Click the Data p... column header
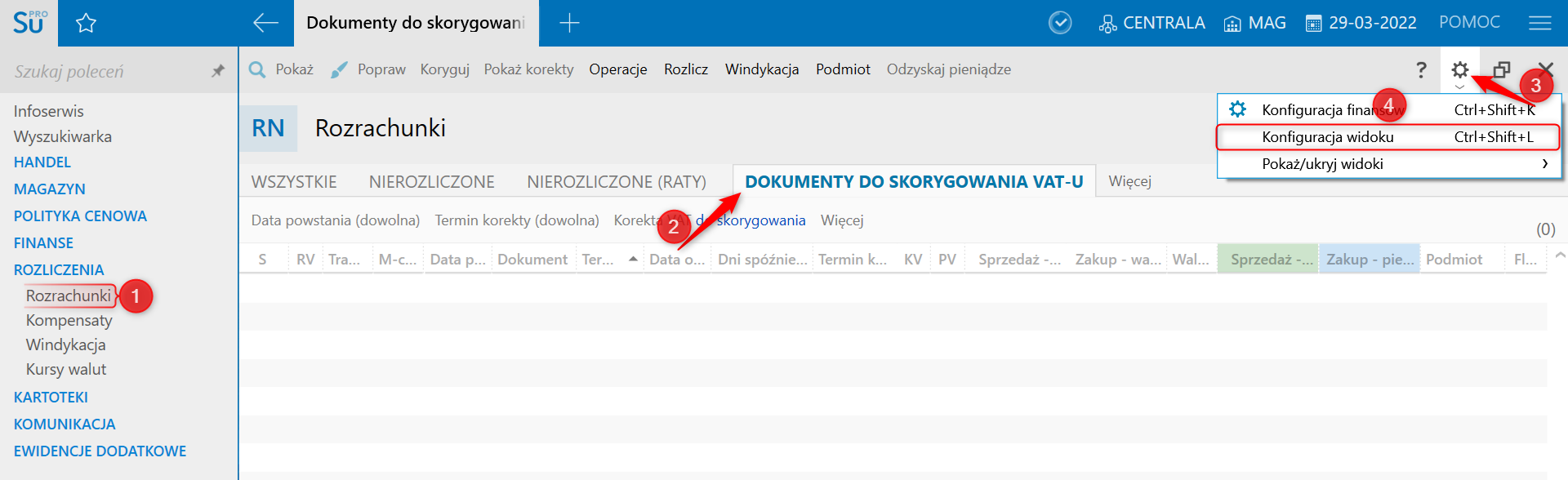The height and width of the screenshot is (480, 1568). pyautogui.click(x=457, y=260)
